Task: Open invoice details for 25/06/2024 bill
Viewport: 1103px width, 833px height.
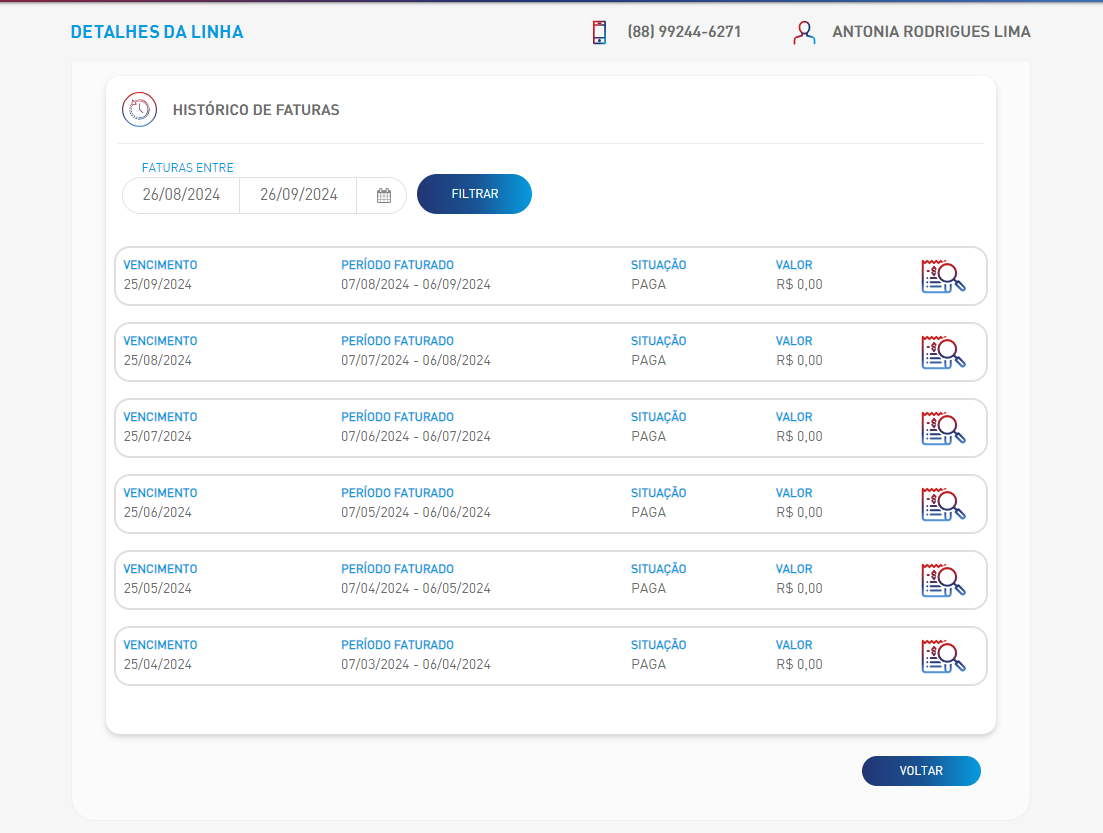Action: pos(943,504)
